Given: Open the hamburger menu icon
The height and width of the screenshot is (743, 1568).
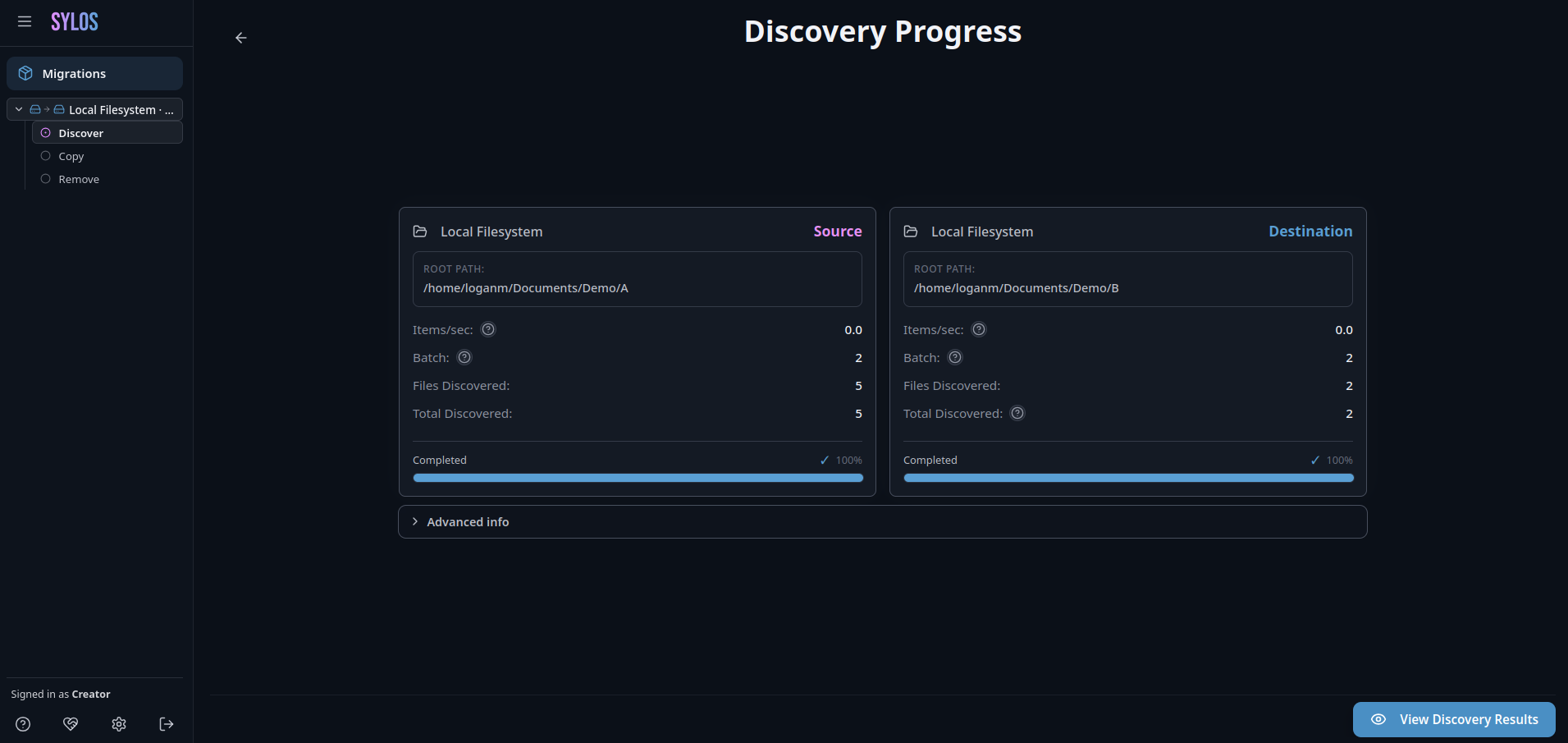Looking at the screenshot, I should (25, 21).
